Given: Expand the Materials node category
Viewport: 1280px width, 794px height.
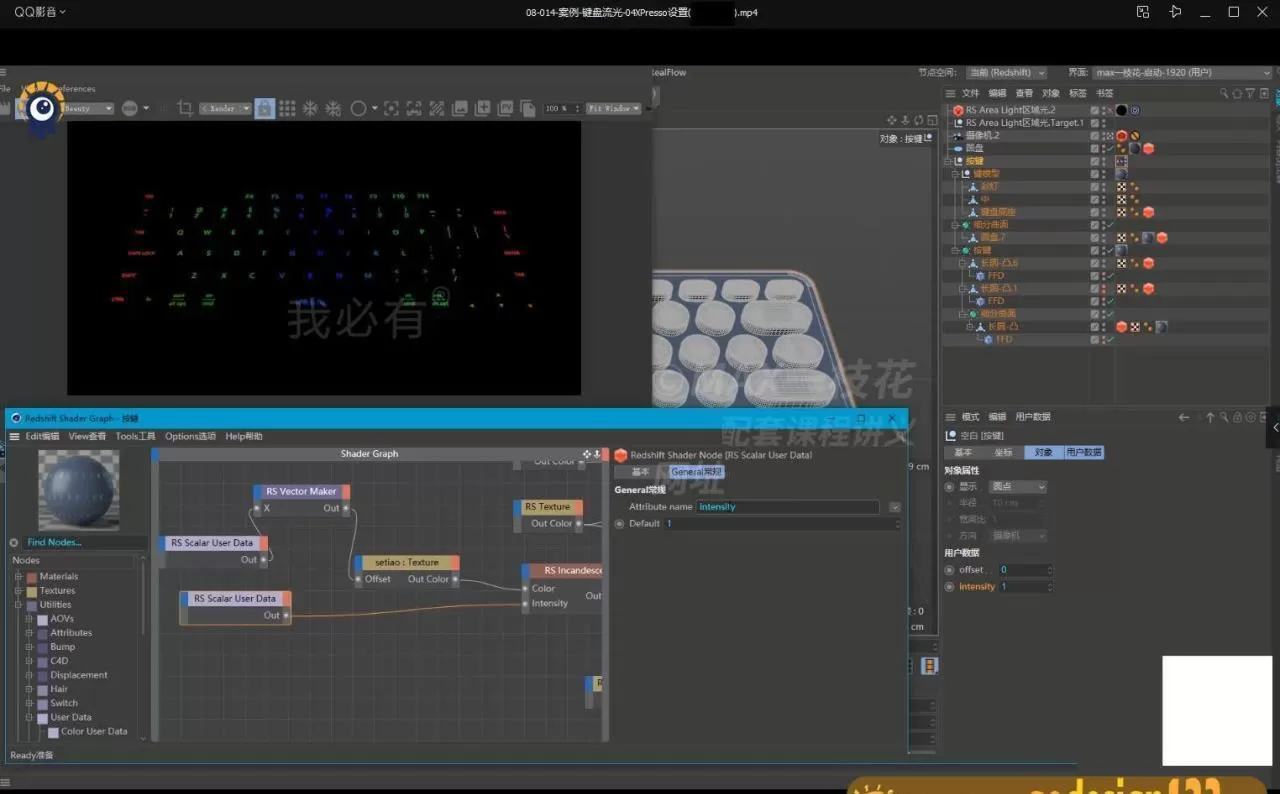Looking at the screenshot, I should coord(19,577).
